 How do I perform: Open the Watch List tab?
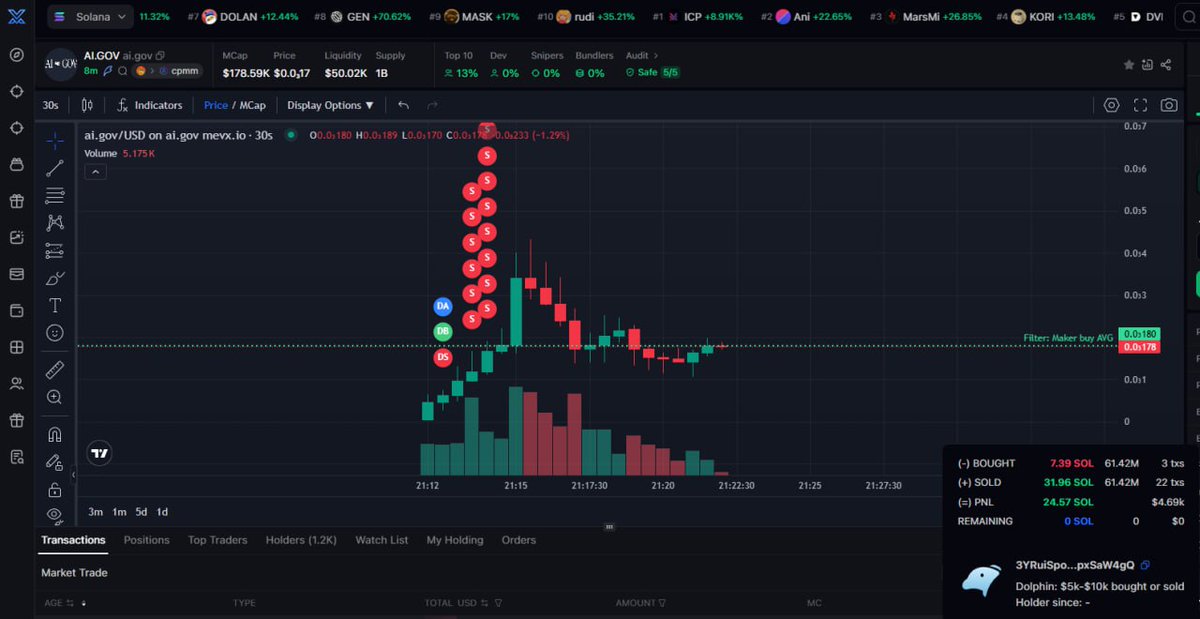point(382,540)
